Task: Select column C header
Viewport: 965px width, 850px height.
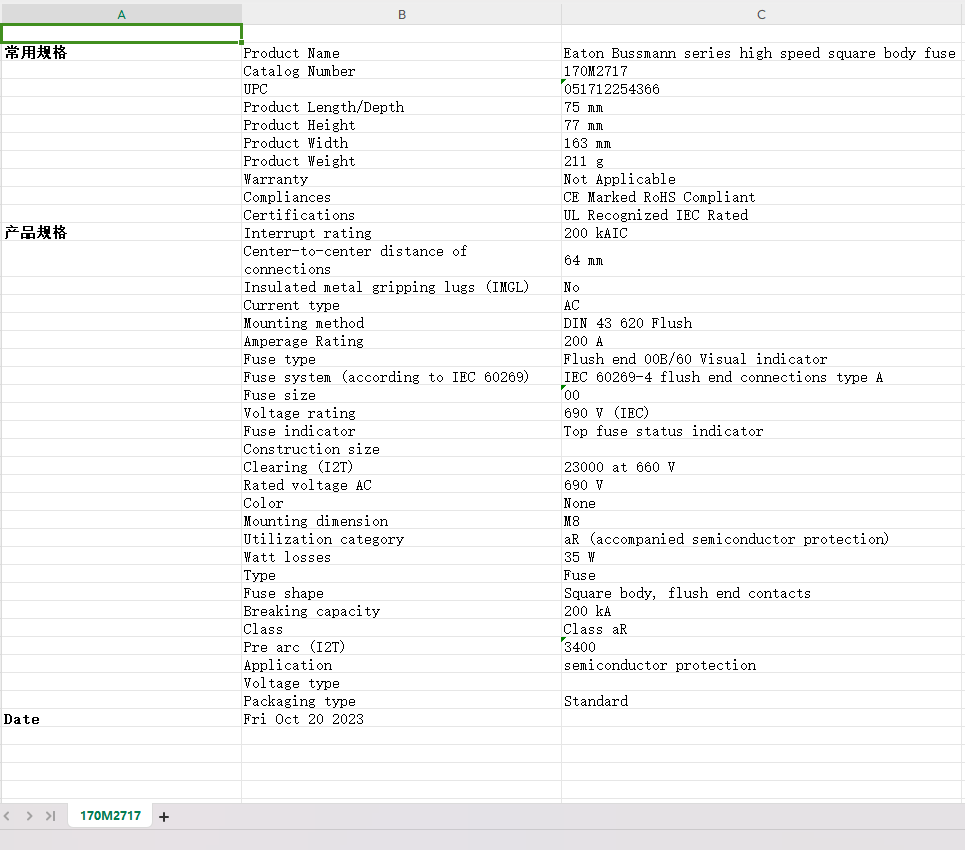Action: pyautogui.click(x=762, y=14)
